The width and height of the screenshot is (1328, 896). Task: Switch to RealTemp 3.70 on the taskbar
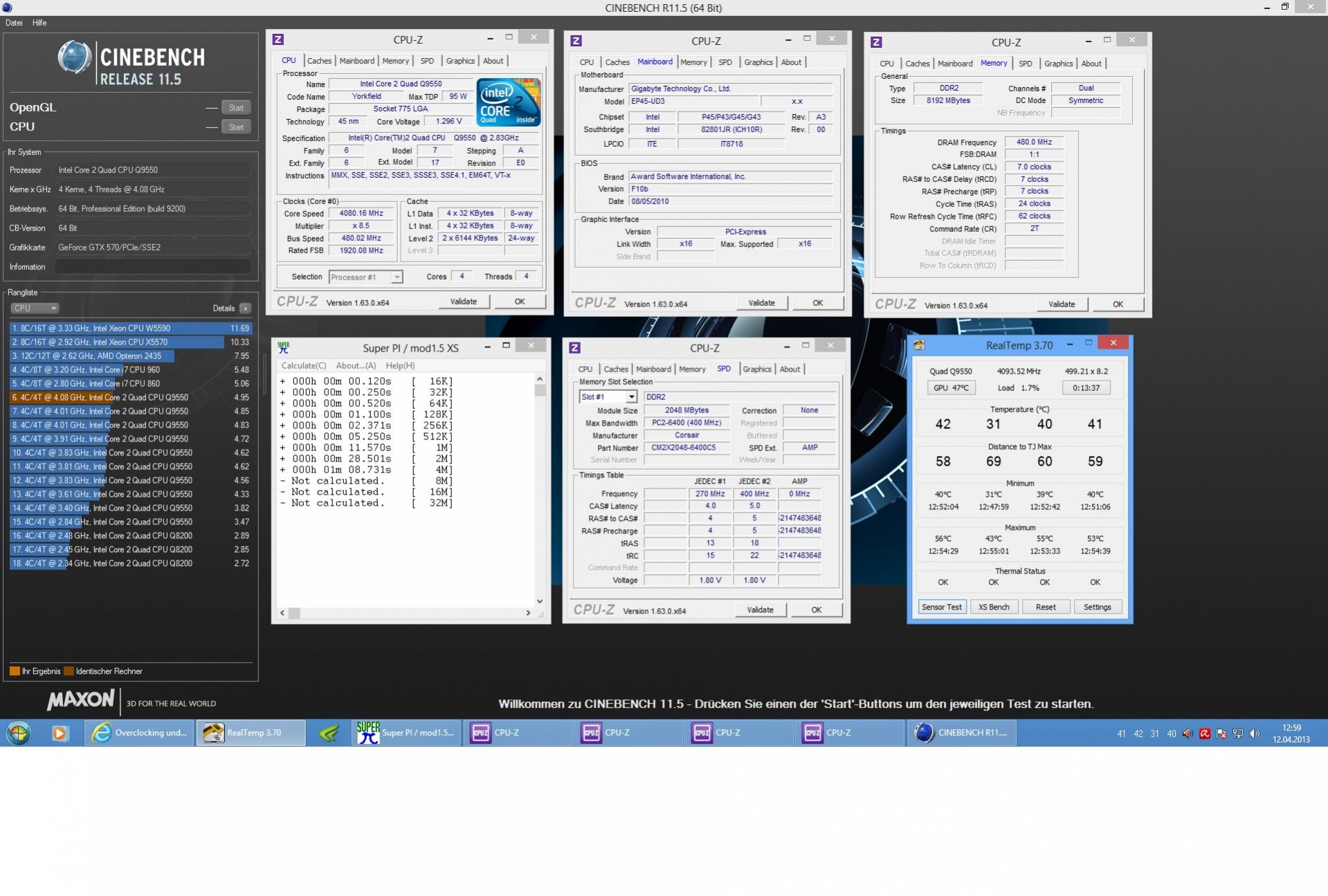(x=251, y=733)
